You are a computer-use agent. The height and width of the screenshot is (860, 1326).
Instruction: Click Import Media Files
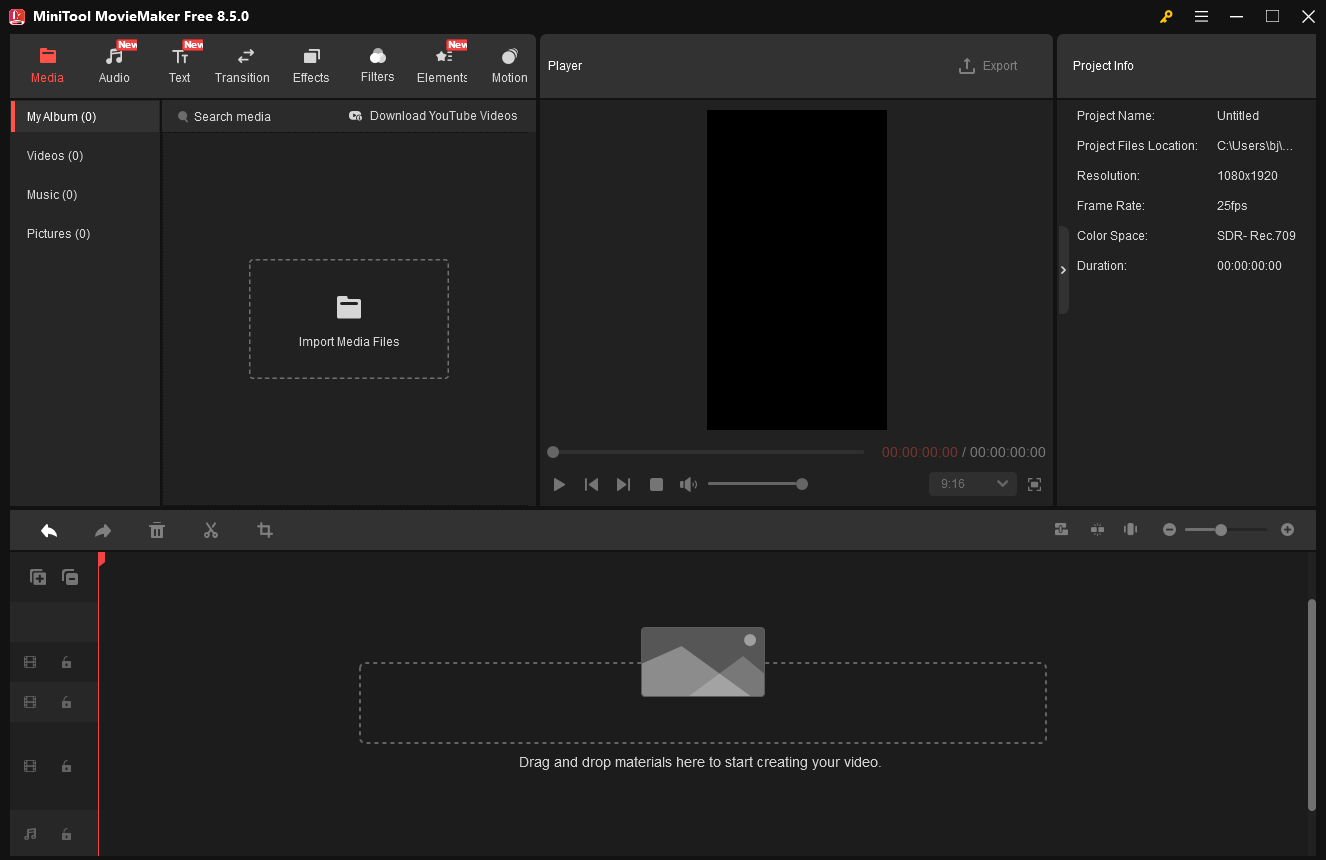(348, 318)
